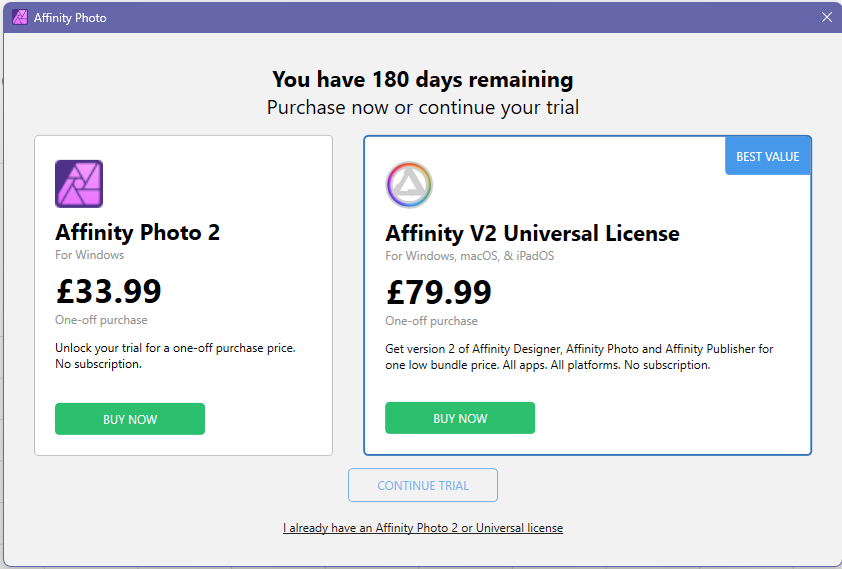
Task: Click the Affinity Photo window title text
Action: [70, 18]
